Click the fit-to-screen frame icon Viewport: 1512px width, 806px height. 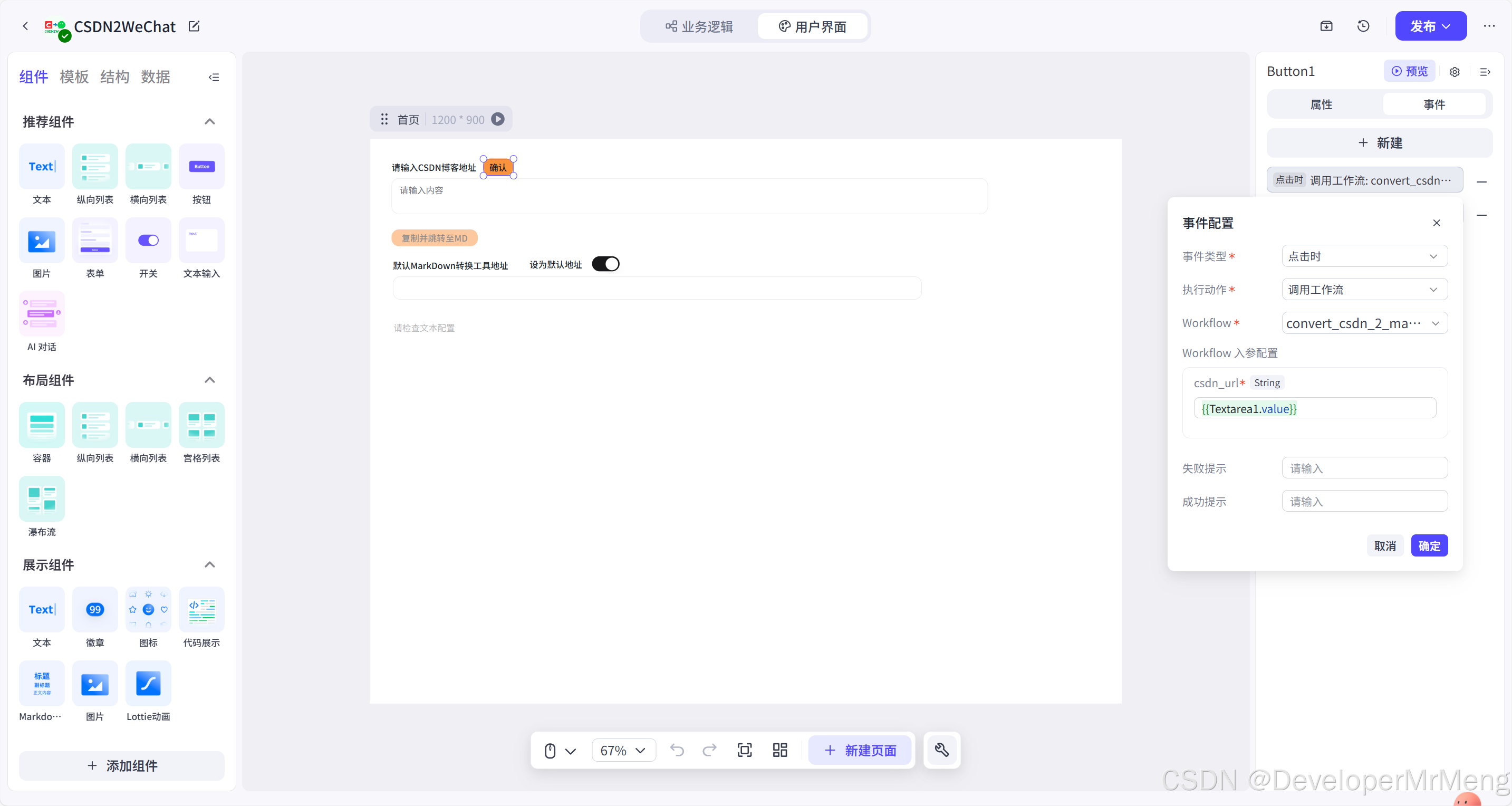tap(744, 750)
